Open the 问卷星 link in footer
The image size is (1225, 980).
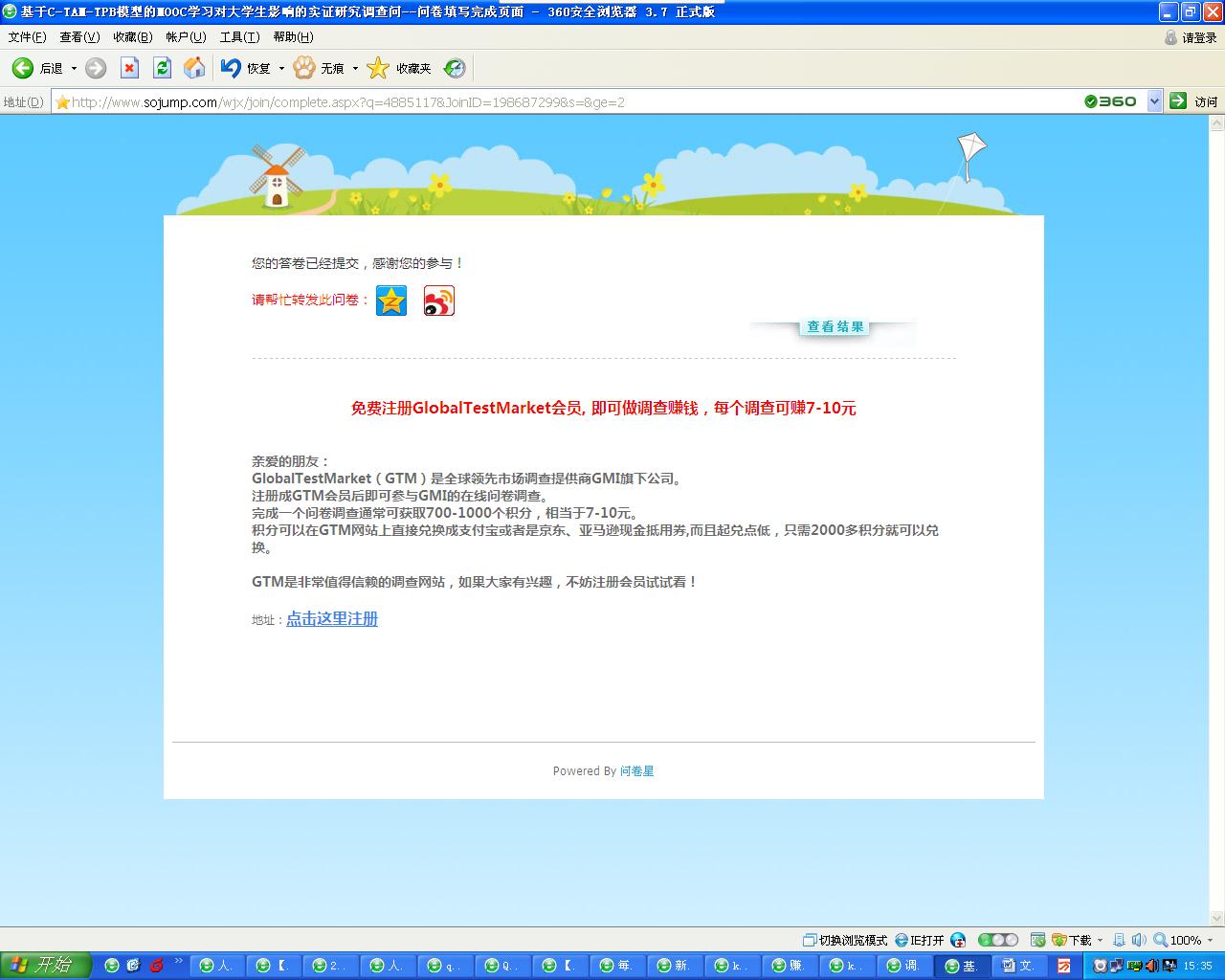(x=637, y=771)
